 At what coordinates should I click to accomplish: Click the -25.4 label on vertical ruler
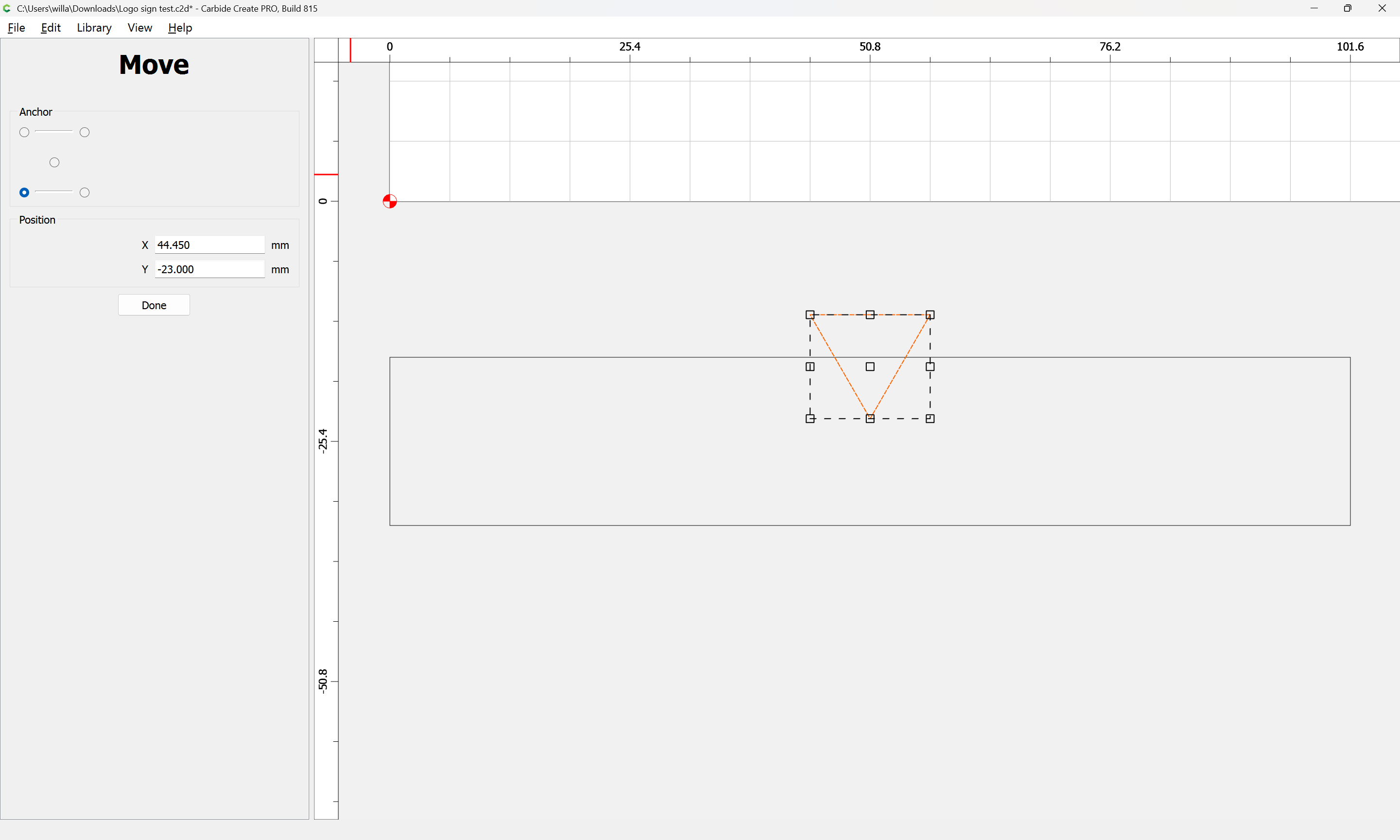pos(323,441)
